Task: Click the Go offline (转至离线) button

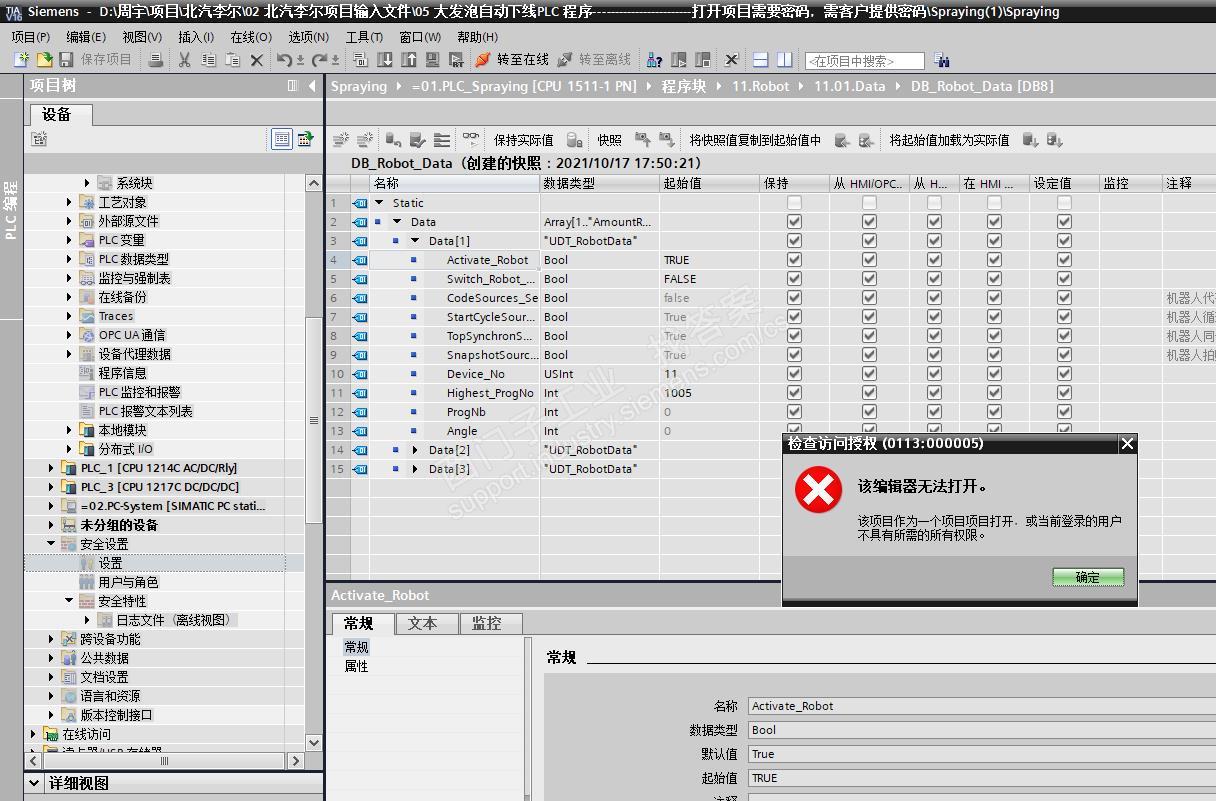Action: [x=594, y=60]
